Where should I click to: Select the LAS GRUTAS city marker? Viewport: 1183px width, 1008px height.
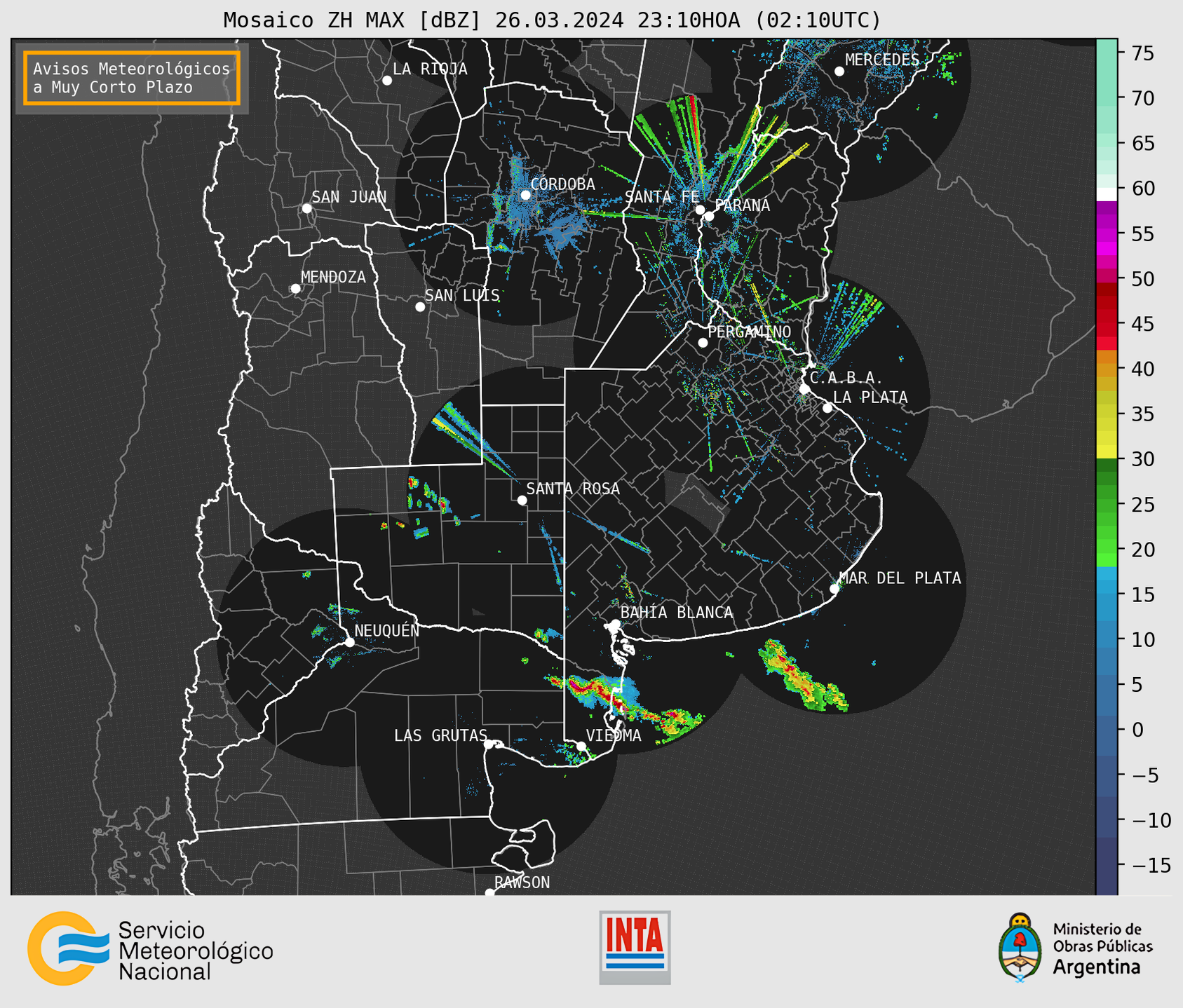pos(489,744)
